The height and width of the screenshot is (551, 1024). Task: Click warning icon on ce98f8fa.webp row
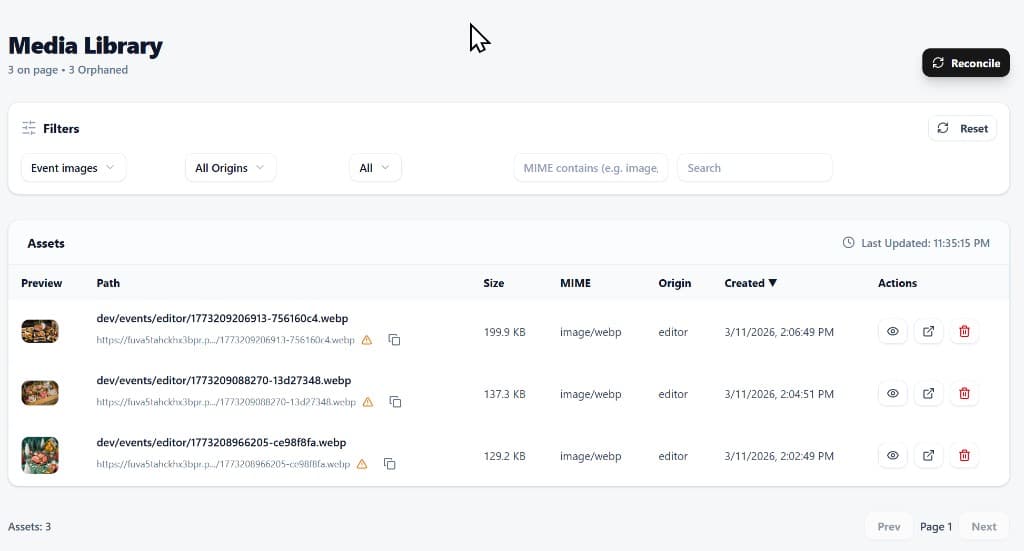tap(362, 464)
